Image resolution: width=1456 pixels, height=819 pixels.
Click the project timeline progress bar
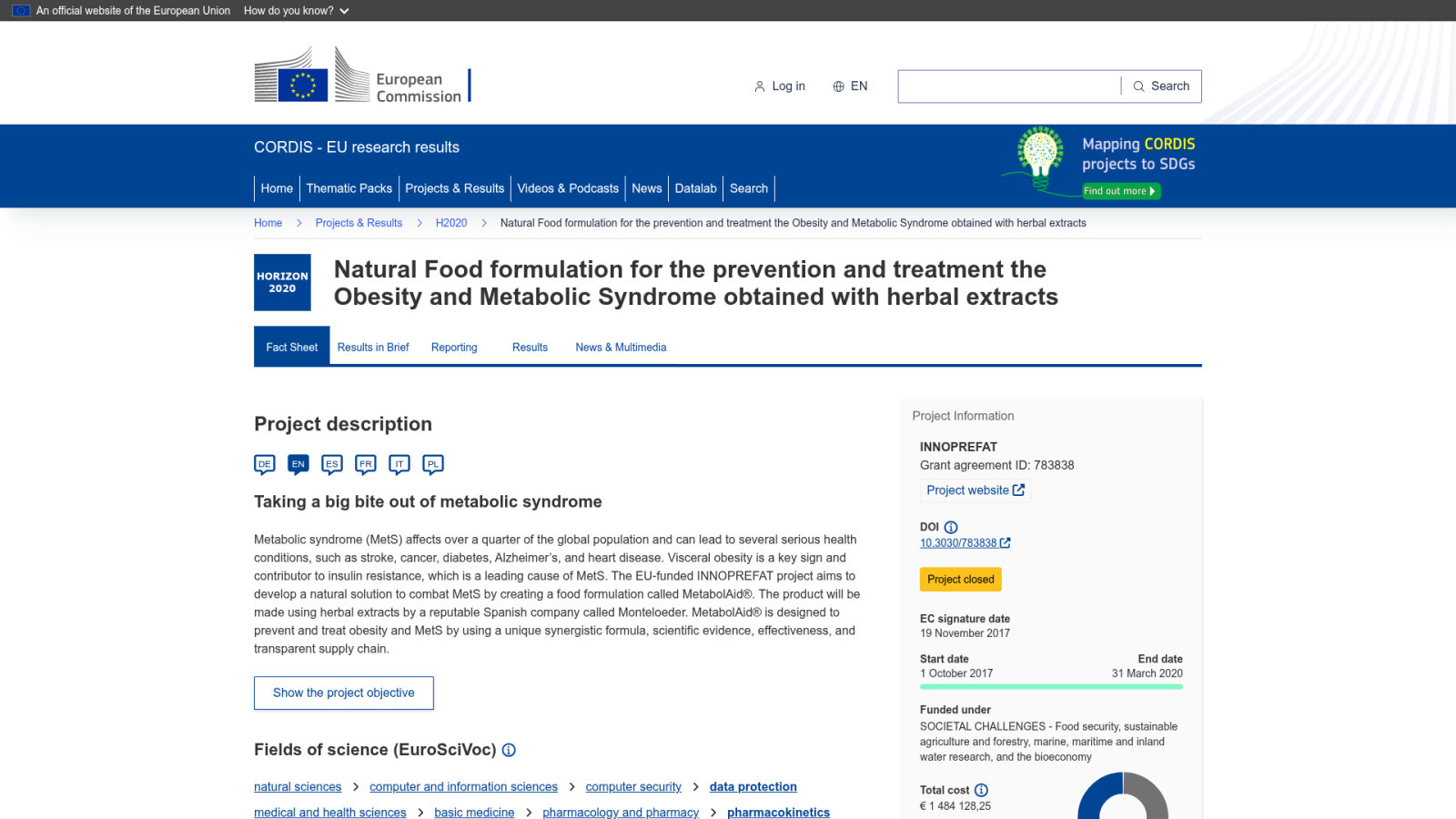[1051, 687]
